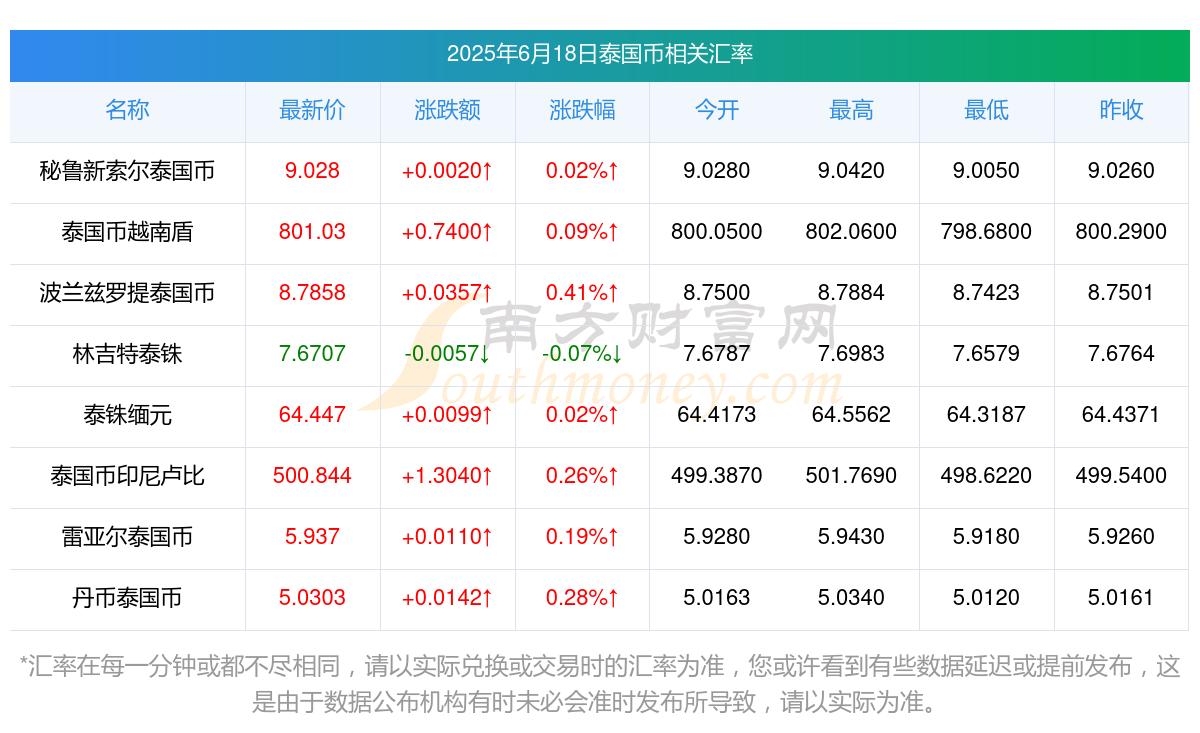The image size is (1200, 733).
Task: Click the row name 秘鲁新索尔泰国币
Action: pos(127,171)
